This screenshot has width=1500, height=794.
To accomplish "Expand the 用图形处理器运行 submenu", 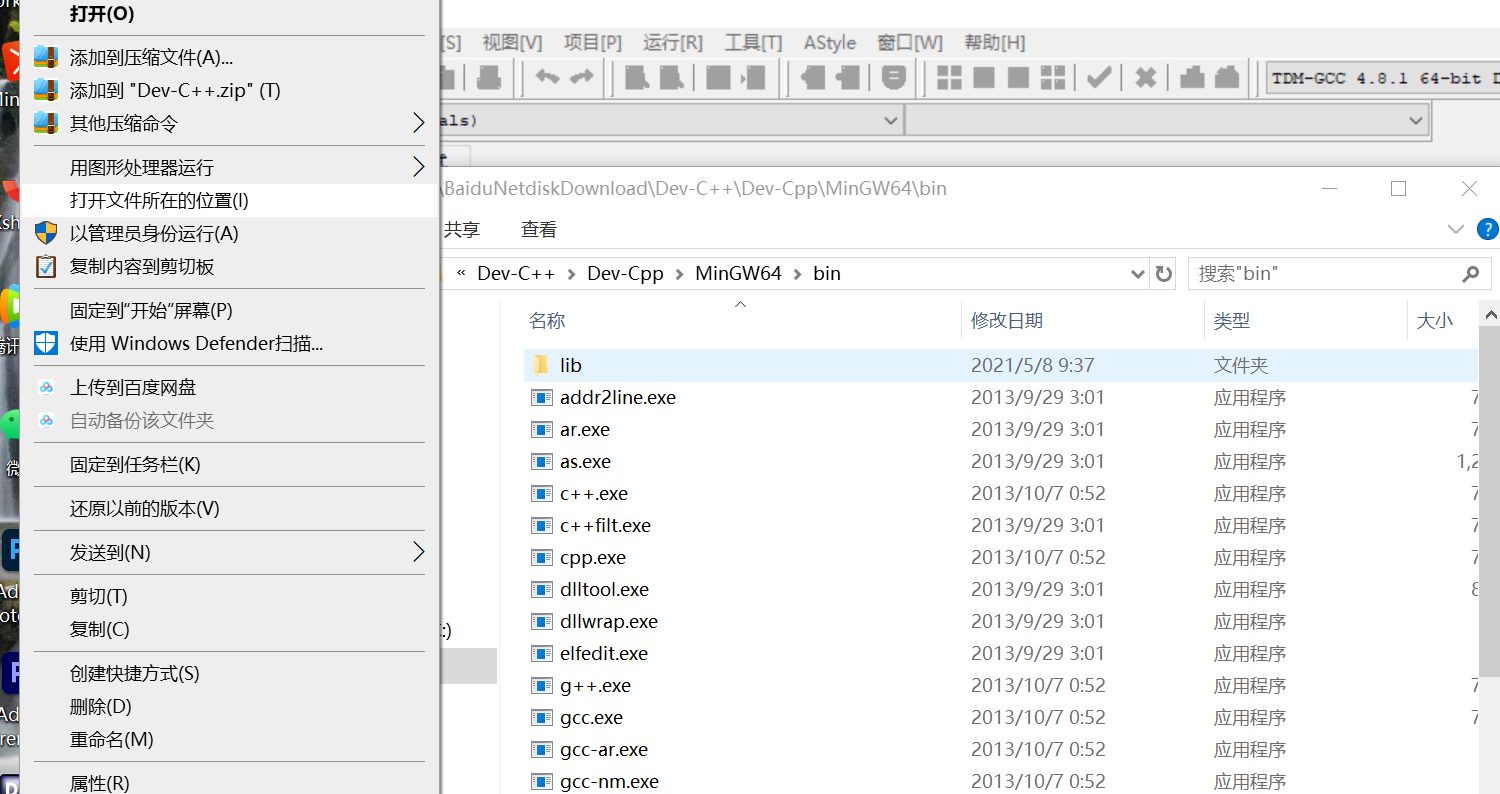I will point(418,167).
